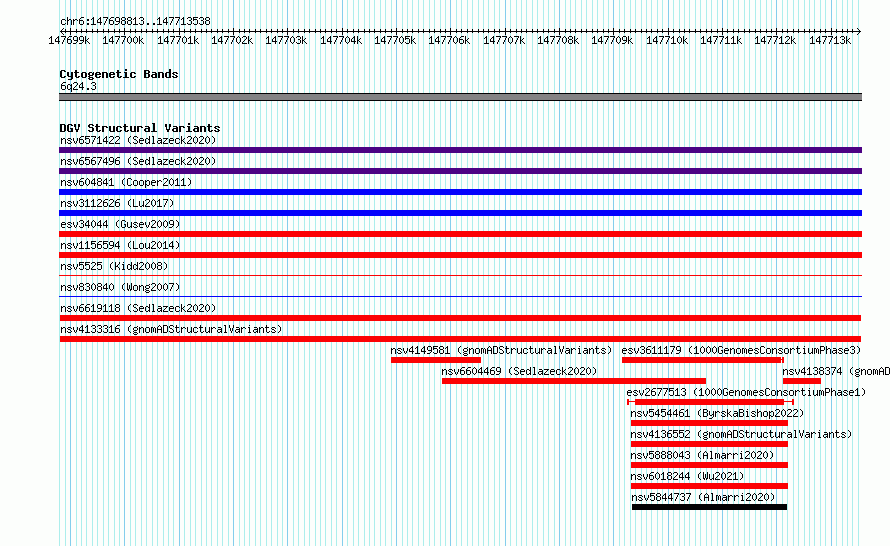Open nsv5844737 (Almarri2020) label
The image size is (890, 546).
click(703, 497)
